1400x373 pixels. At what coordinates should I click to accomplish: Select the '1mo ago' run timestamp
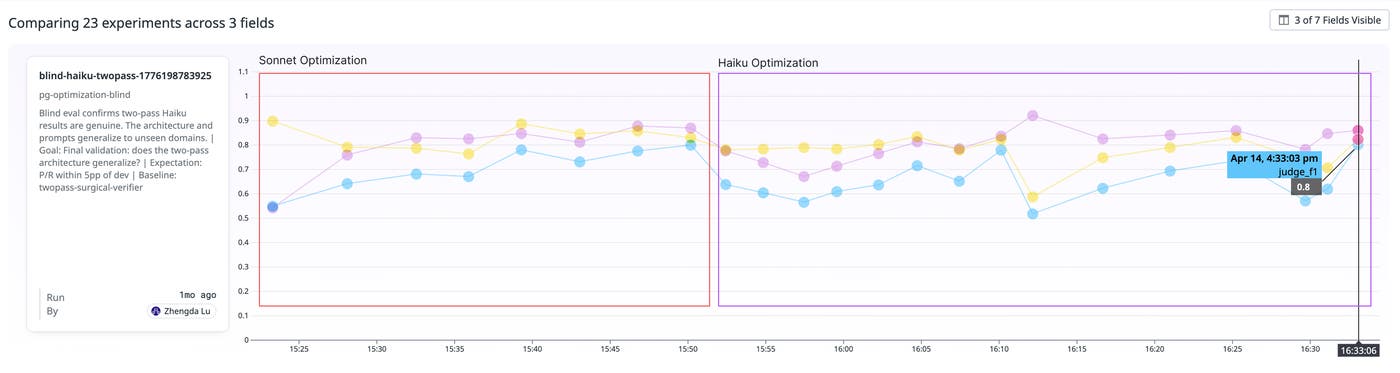[x=197, y=295]
